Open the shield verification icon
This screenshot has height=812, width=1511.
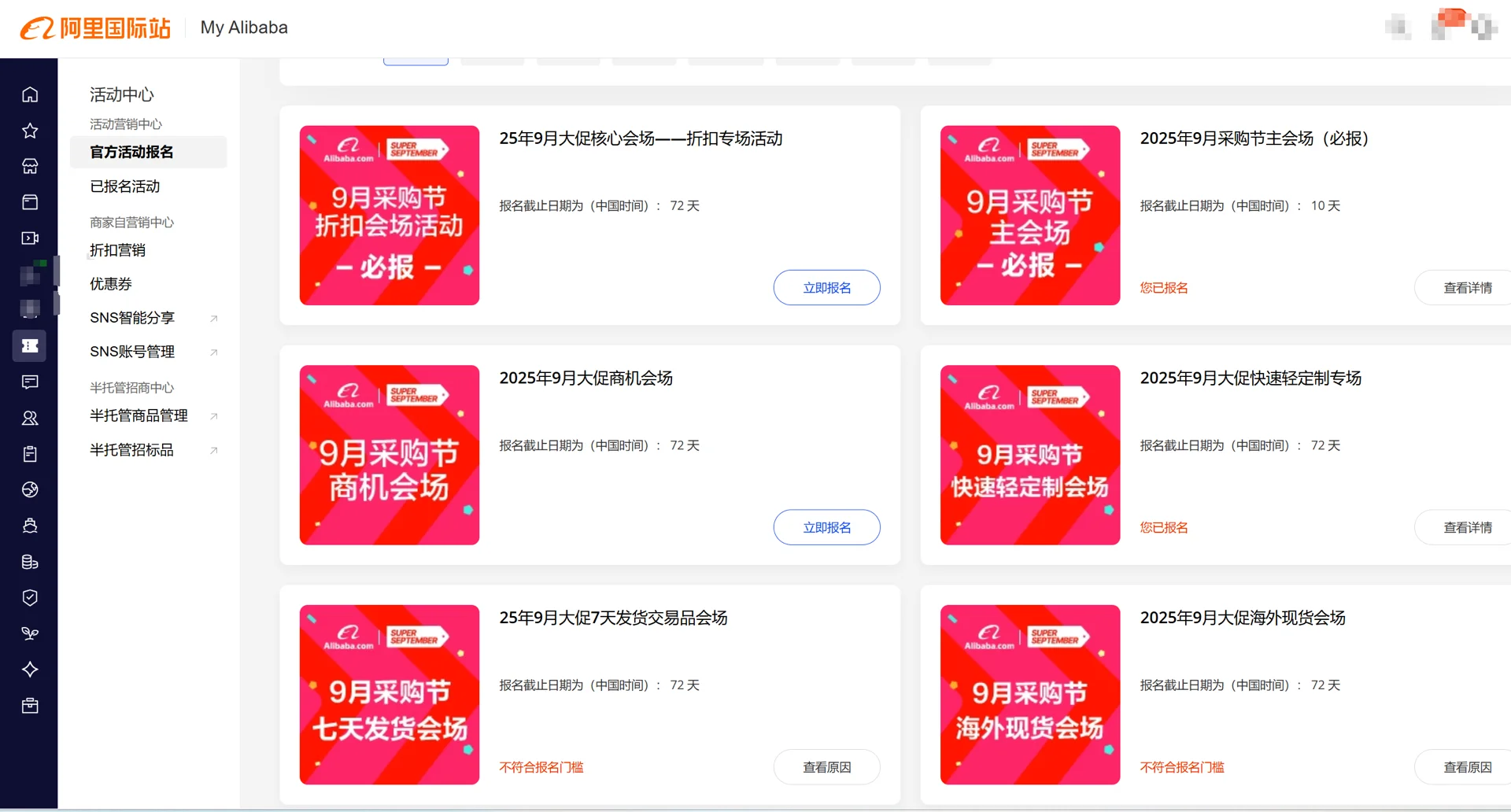pyautogui.click(x=29, y=598)
